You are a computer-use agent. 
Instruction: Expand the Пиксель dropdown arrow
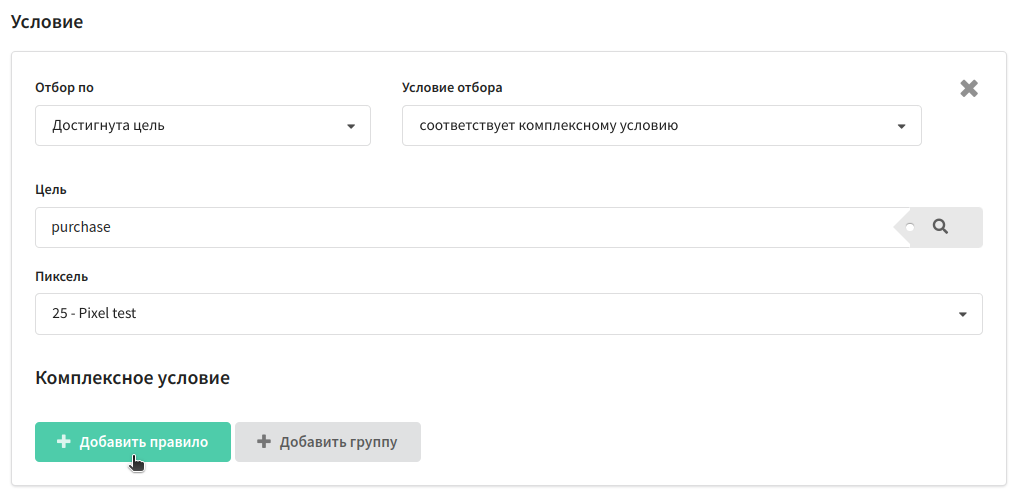point(962,314)
